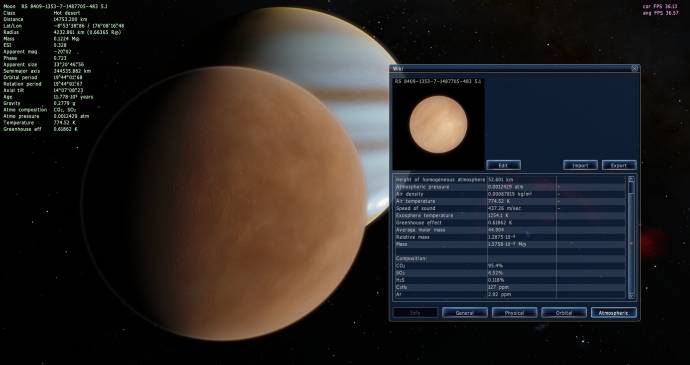Click the planet preview thumbnail in Wiki
The image size is (690, 365).
pyautogui.click(x=438, y=125)
